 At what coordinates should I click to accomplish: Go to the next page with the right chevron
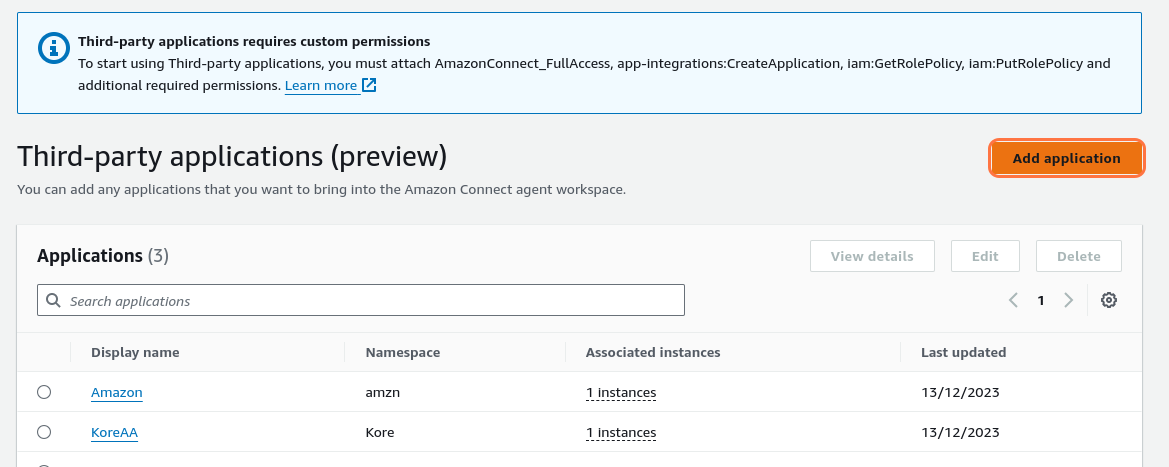1068,300
